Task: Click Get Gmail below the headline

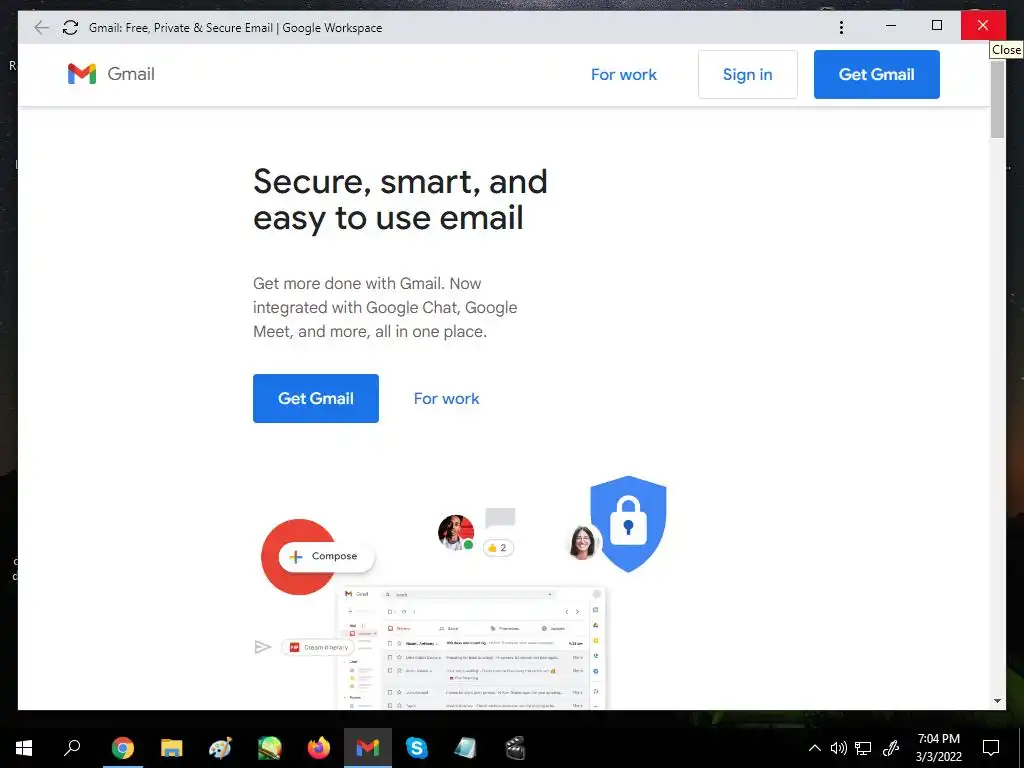Action: point(315,398)
